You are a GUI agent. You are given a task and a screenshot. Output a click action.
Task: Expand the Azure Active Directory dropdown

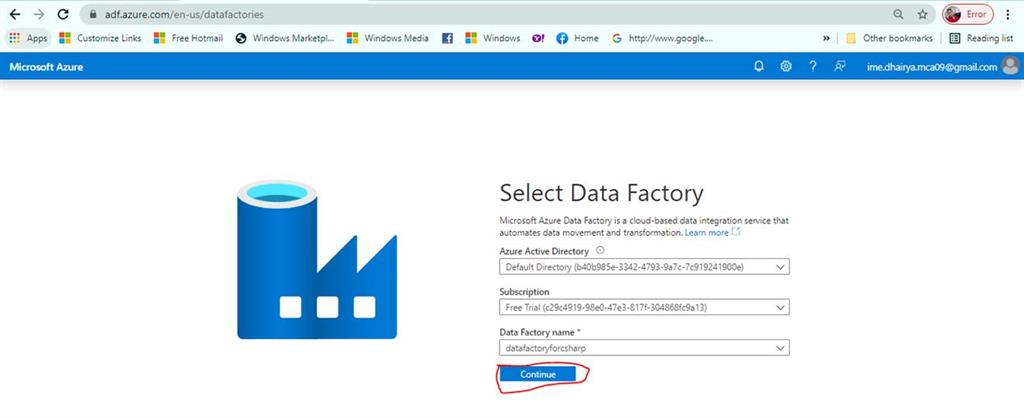click(x=644, y=267)
